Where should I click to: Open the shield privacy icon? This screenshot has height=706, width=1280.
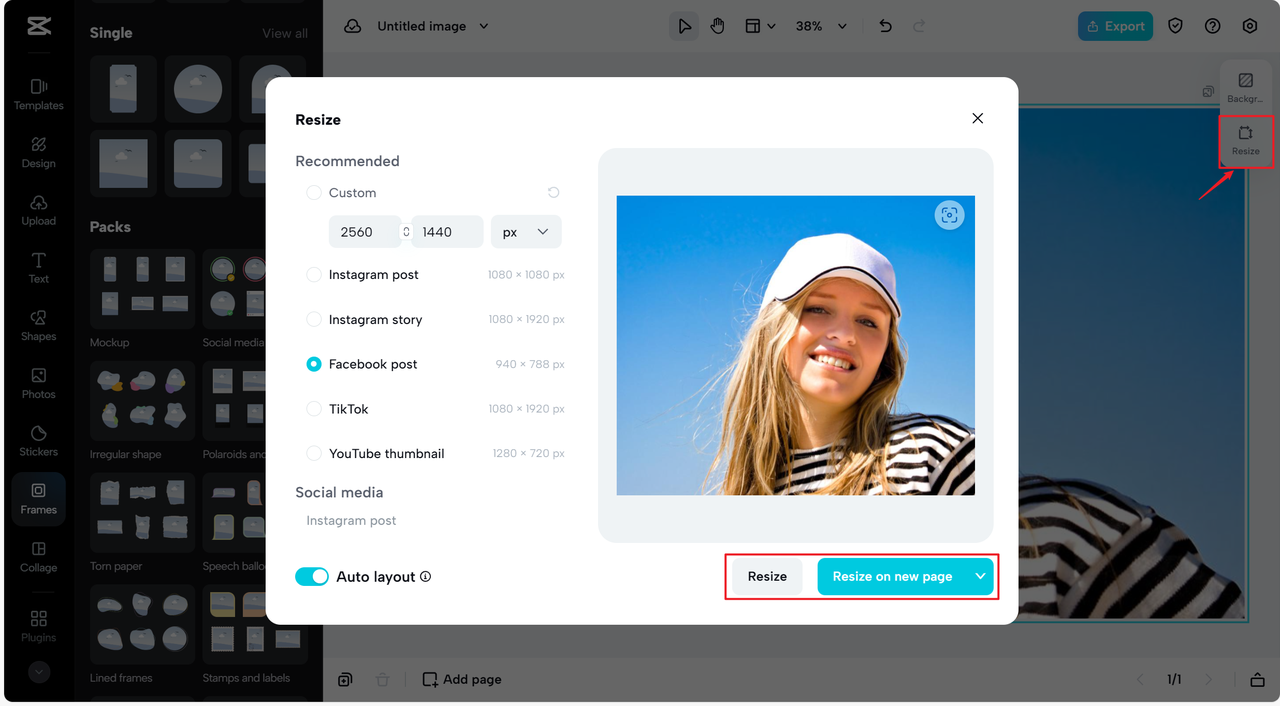pyautogui.click(x=1176, y=26)
